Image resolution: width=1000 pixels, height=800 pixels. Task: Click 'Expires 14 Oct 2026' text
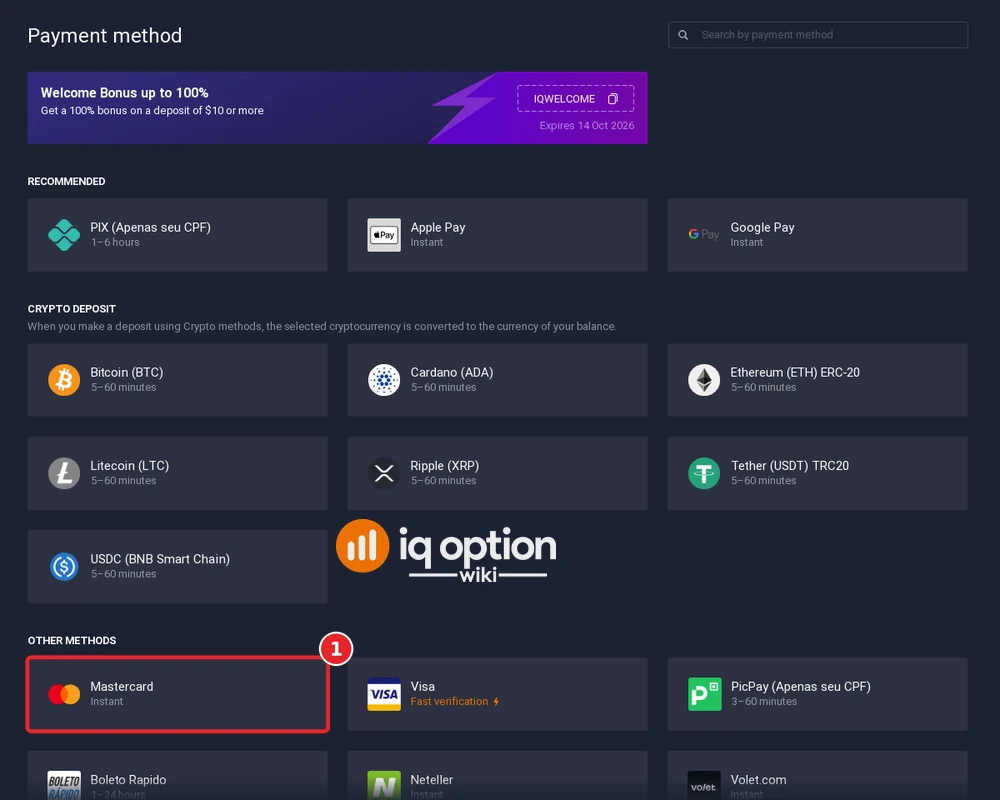click(x=587, y=126)
